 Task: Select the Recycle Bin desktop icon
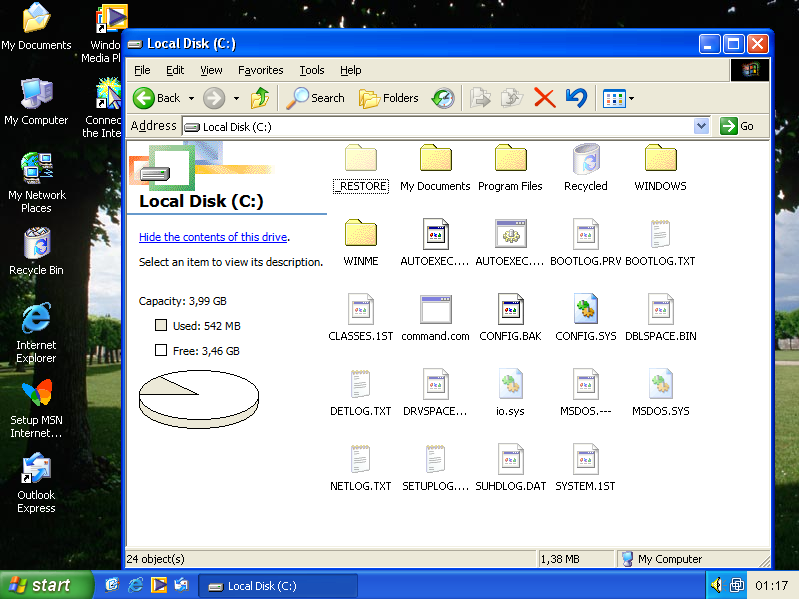[x=36, y=251]
